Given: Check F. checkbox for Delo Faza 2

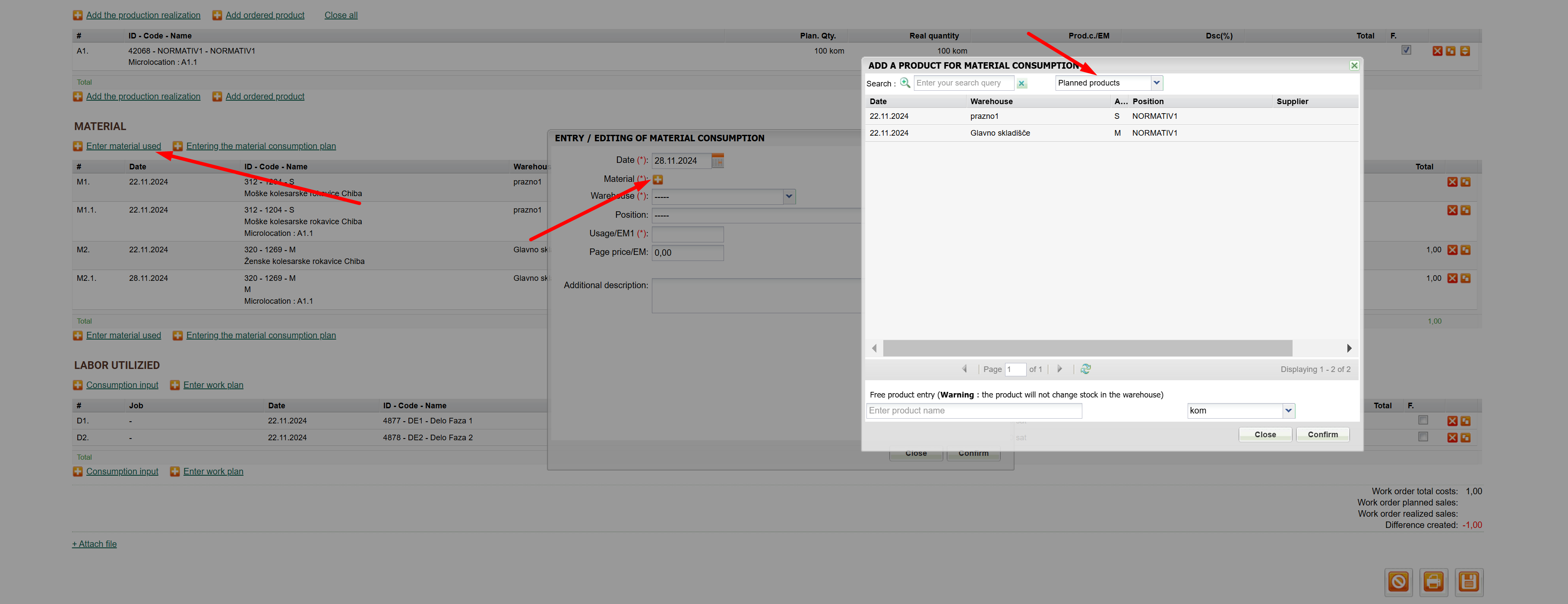Looking at the screenshot, I should (1423, 436).
